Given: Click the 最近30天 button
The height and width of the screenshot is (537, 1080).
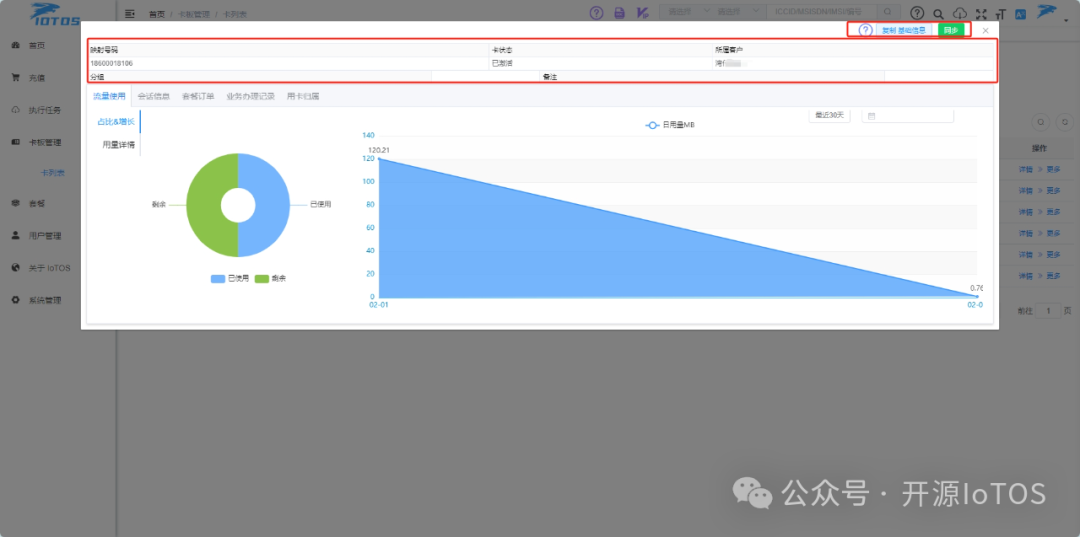Looking at the screenshot, I should [x=829, y=116].
